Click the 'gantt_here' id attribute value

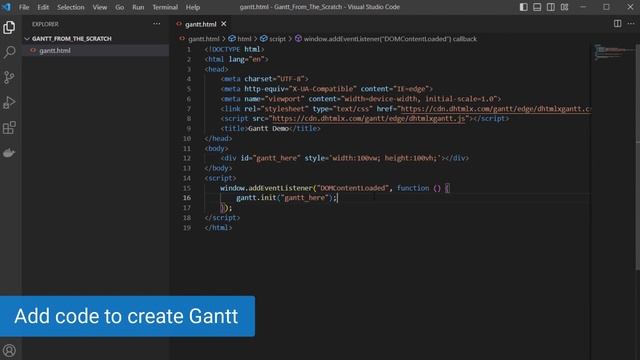coord(276,158)
